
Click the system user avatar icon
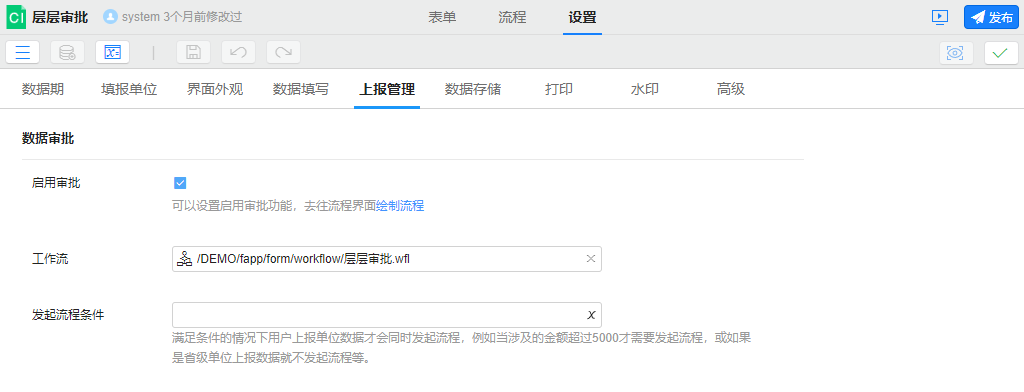pos(110,17)
